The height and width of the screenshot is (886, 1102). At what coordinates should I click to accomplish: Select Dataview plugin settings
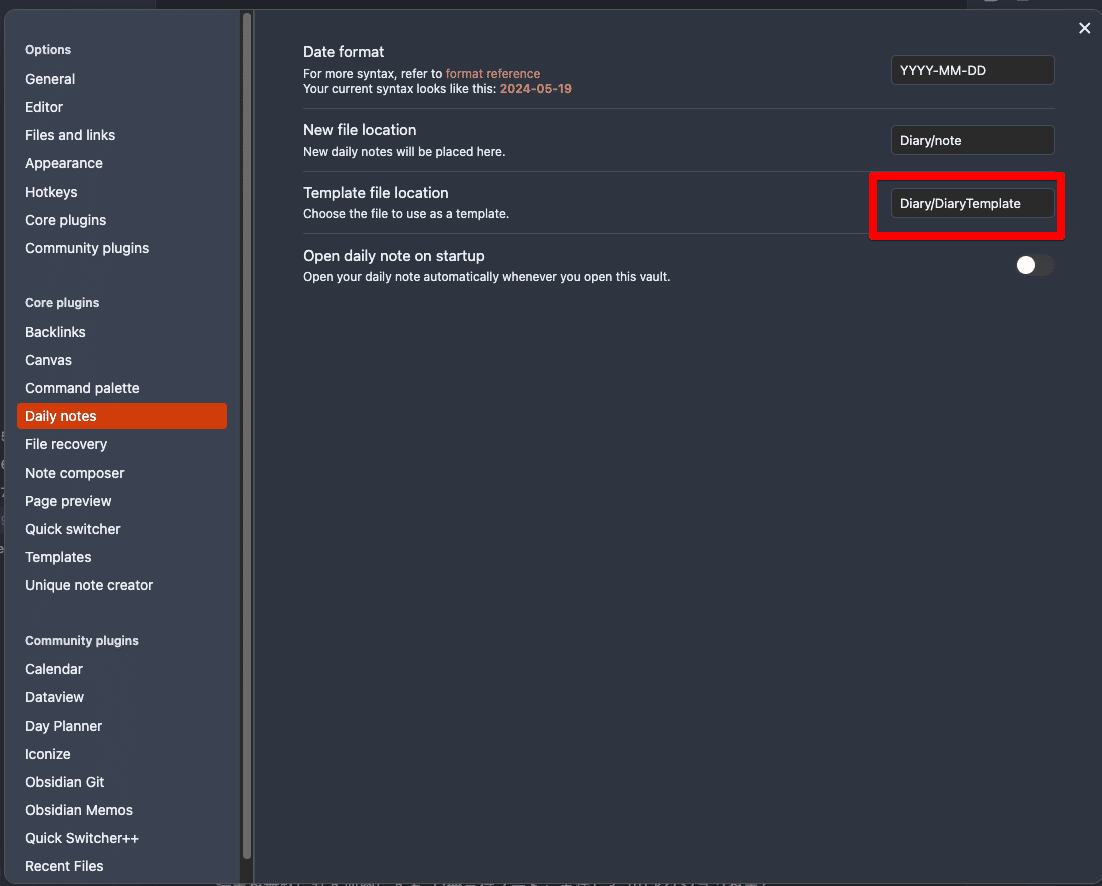[54, 697]
